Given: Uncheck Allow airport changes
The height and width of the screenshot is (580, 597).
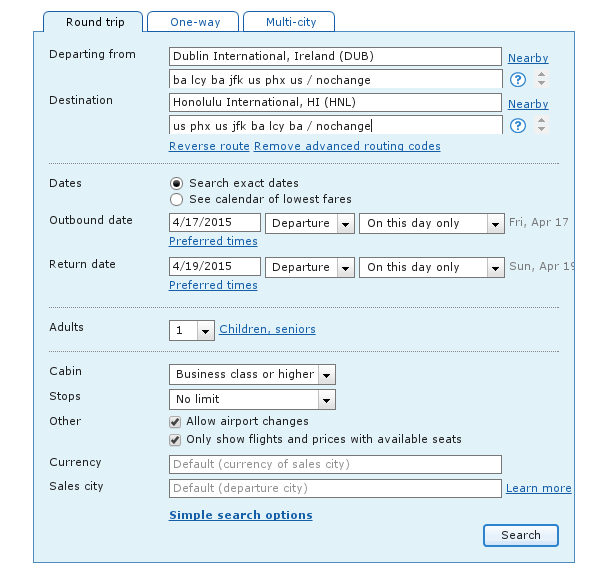Looking at the screenshot, I should click(x=175, y=422).
